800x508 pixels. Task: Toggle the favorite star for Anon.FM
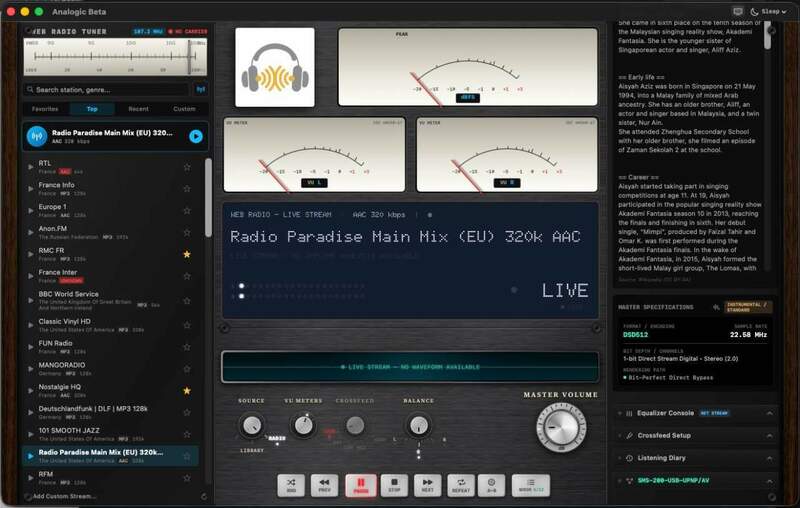(x=187, y=233)
